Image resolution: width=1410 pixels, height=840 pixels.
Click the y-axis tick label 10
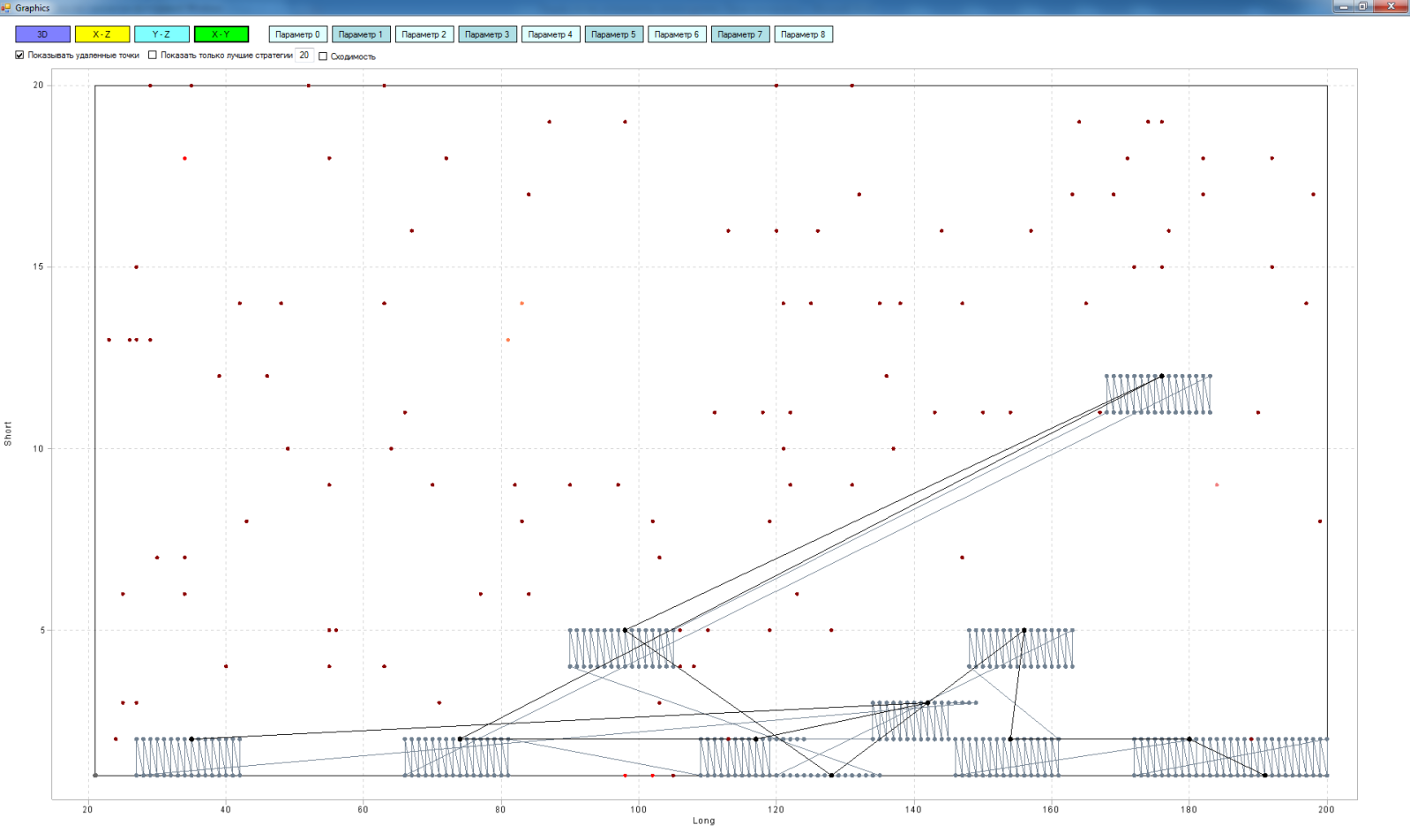[38, 449]
